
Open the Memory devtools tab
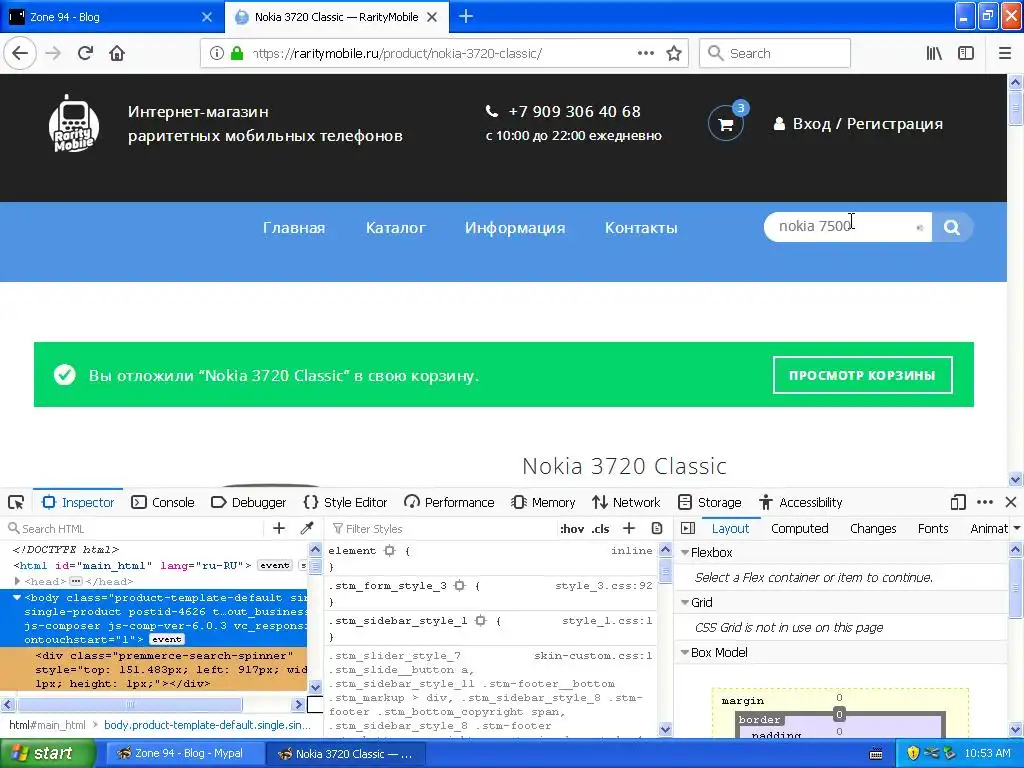tap(543, 502)
